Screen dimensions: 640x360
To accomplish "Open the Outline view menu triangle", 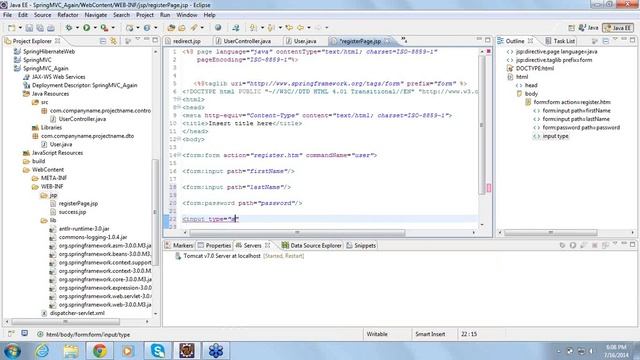I will 615,40.
